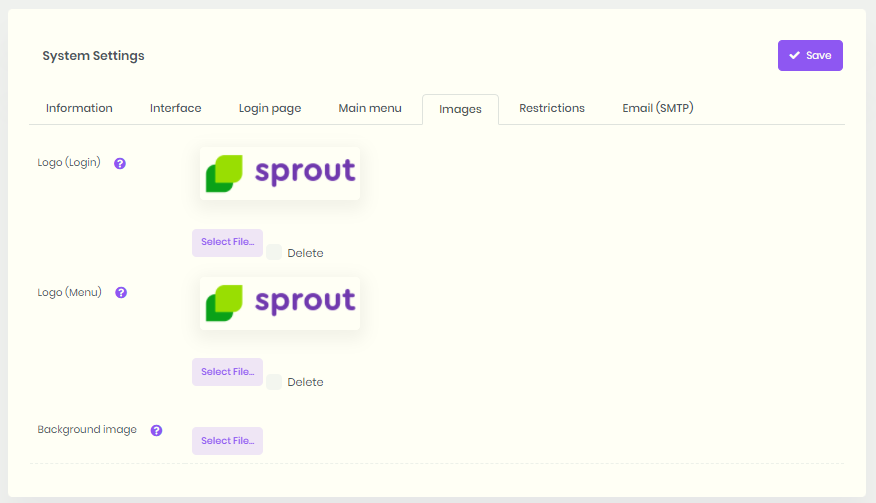876x503 pixels.
Task: Click the help icon beside Background image
Action: 156,430
